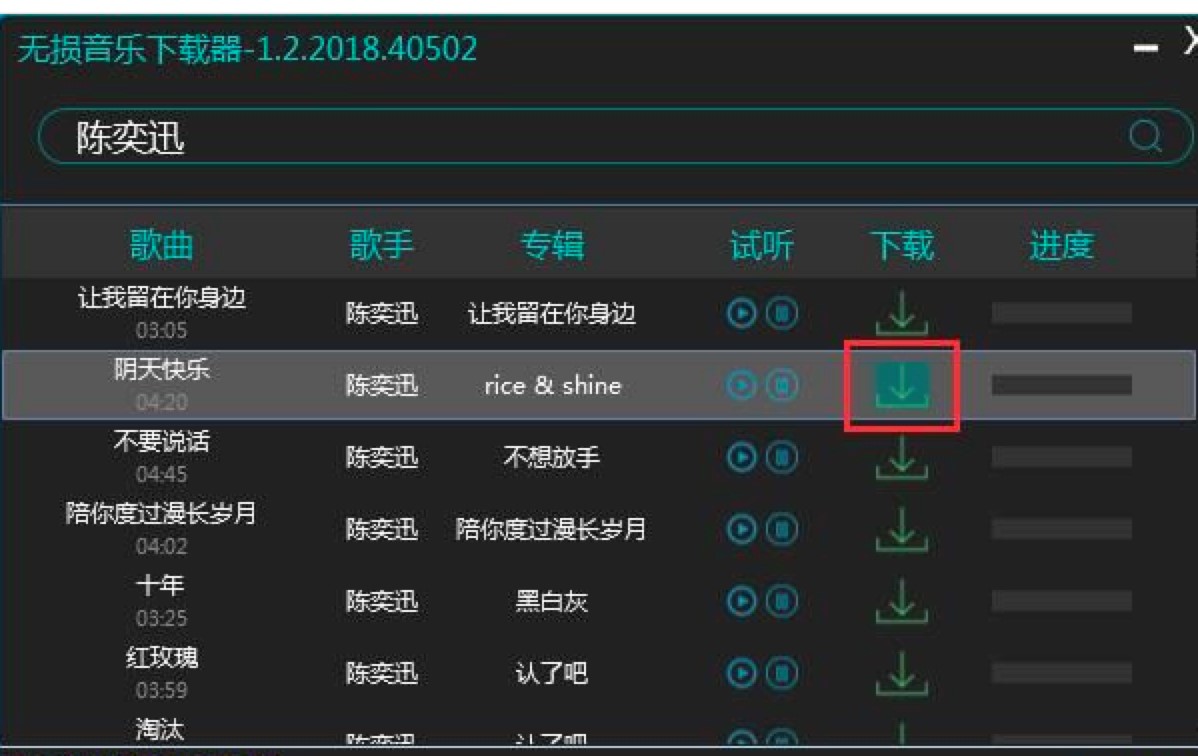Click the progress bar for 阴天快乐
The height and width of the screenshot is (756, 1198).
1061,384
